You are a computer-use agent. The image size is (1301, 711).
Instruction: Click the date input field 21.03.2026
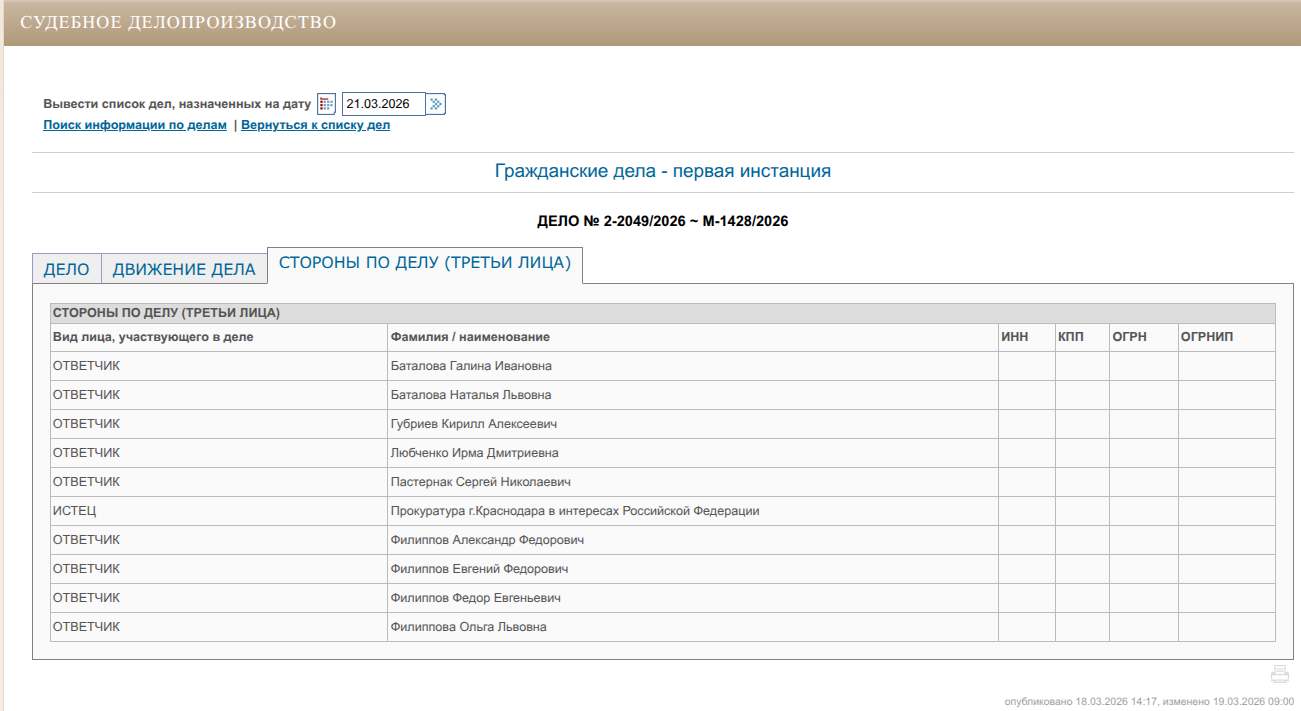pyautogui.click(x=383, y=104)
